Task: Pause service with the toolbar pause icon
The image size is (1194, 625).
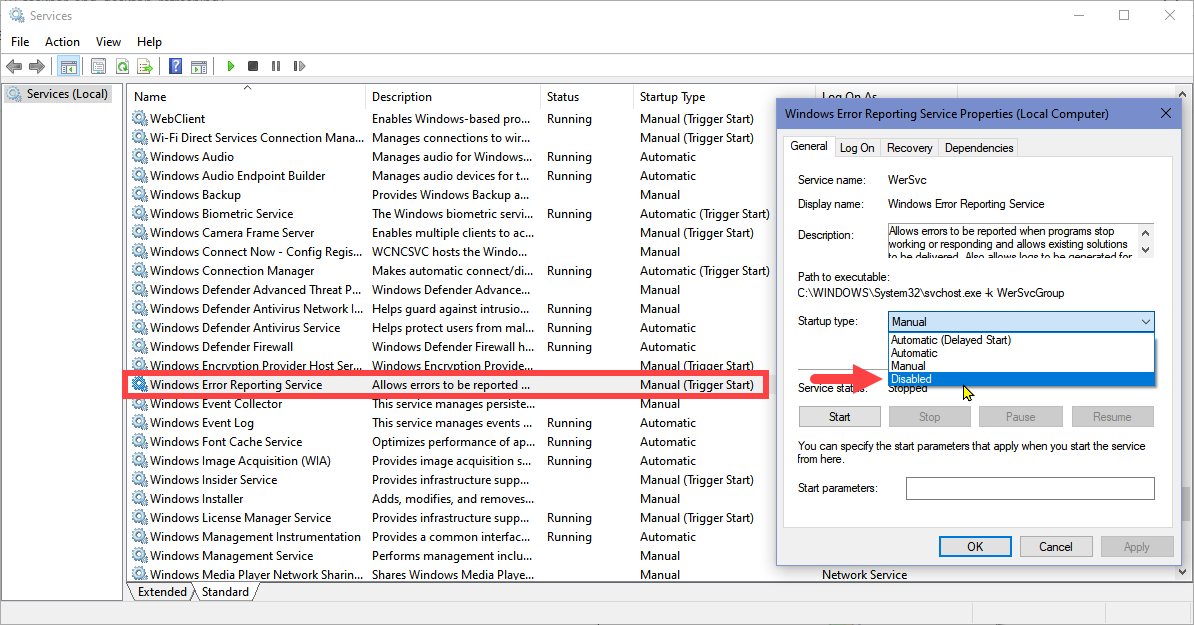Action: (x=276, y=66)
